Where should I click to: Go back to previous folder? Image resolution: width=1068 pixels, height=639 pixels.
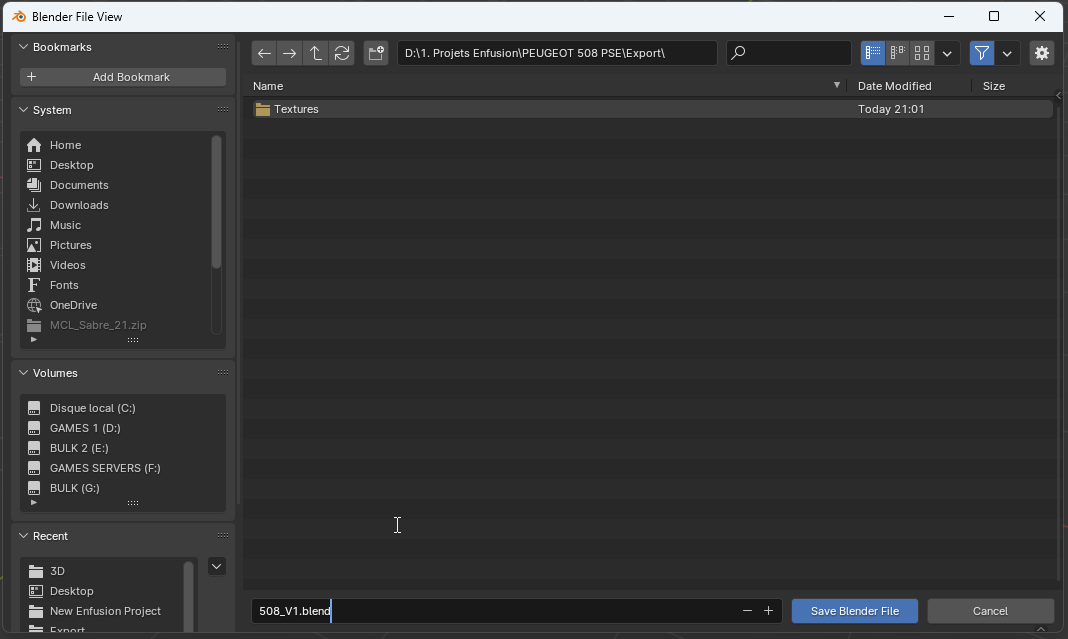click(x=264, y=53)
